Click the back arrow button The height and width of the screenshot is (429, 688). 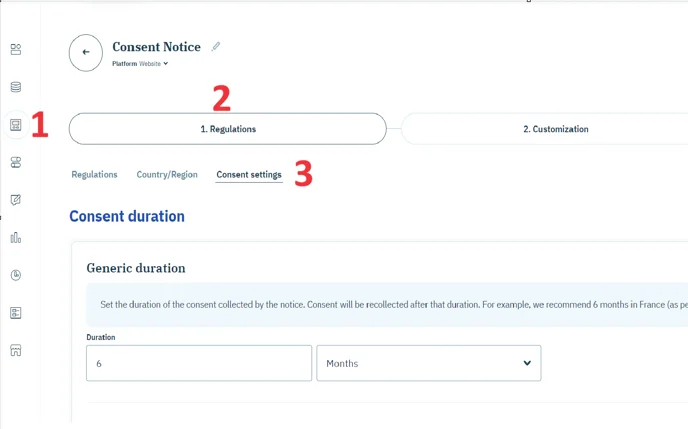tap(86, 53)
